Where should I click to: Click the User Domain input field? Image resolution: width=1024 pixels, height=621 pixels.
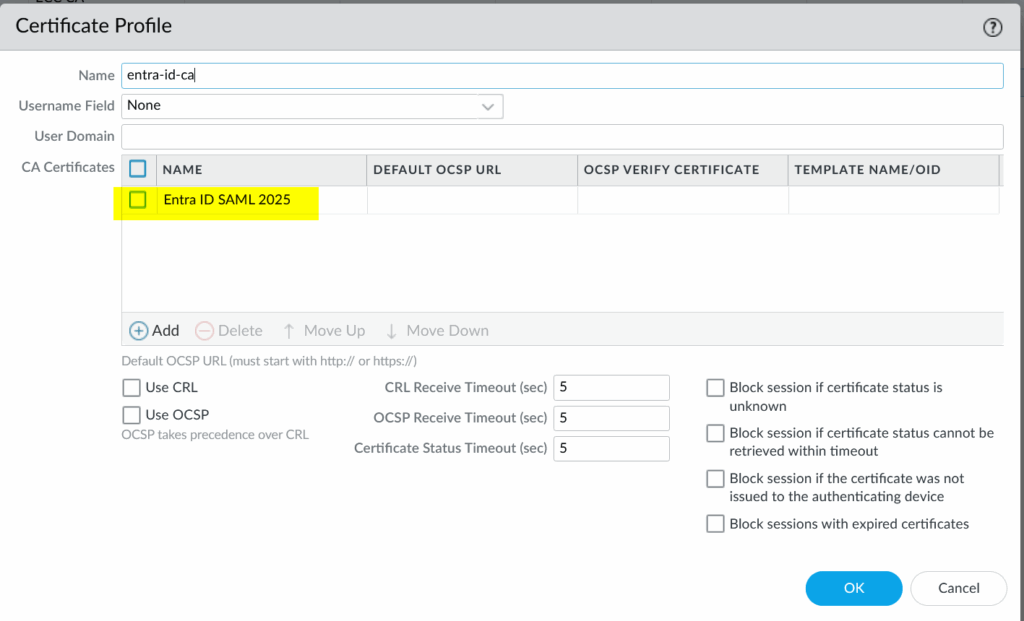[x=562, y=136]
